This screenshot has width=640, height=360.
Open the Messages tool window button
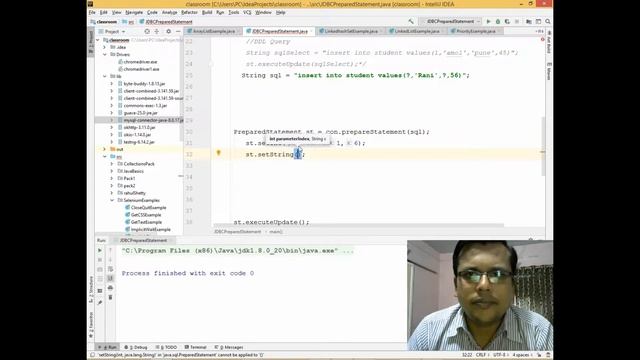229,347
